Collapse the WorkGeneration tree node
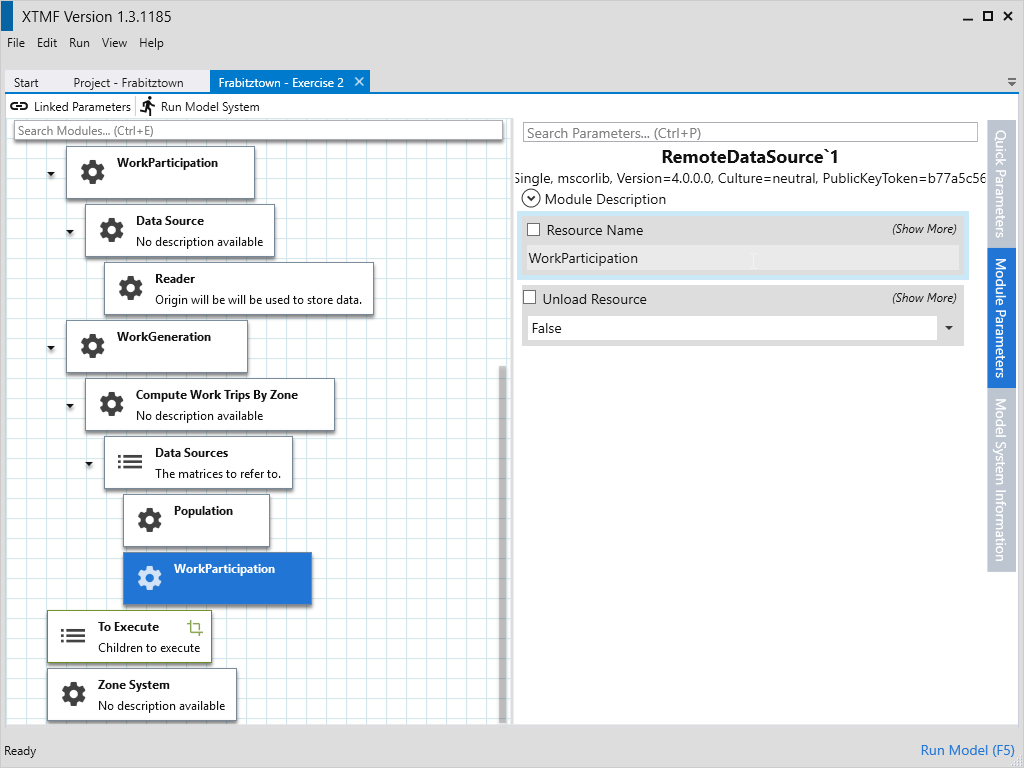The width and height of the screenshot is (1024, 768). 51,348
